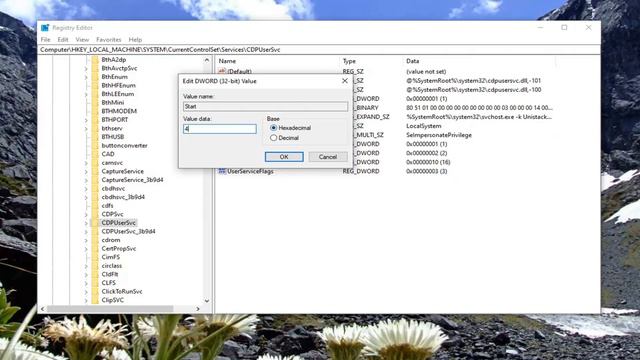Screen dimensions: 640x360
Task: Select the UserServiceFlags value name
Action: 250,171
